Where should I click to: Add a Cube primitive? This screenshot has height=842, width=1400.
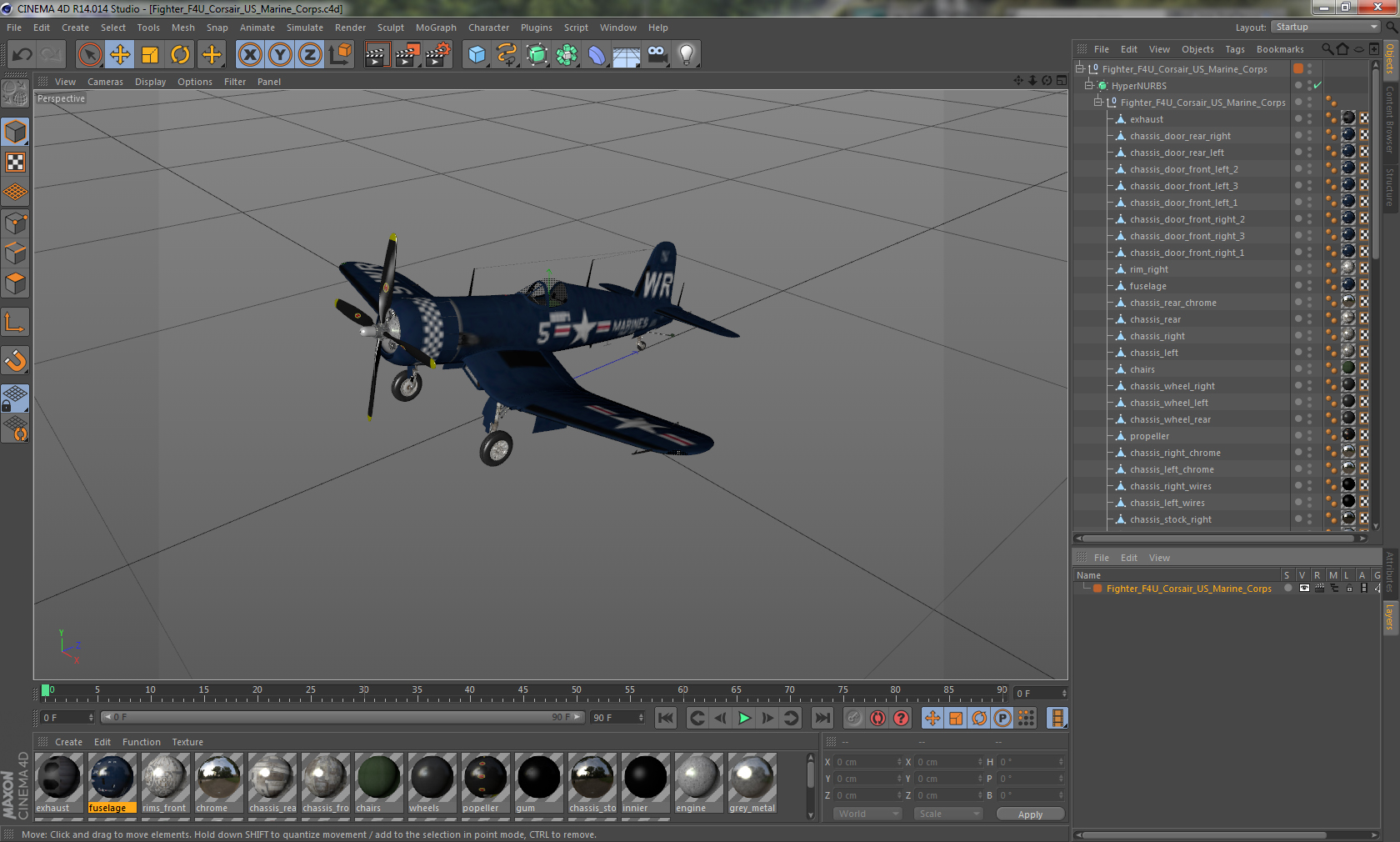click(477, 55)
